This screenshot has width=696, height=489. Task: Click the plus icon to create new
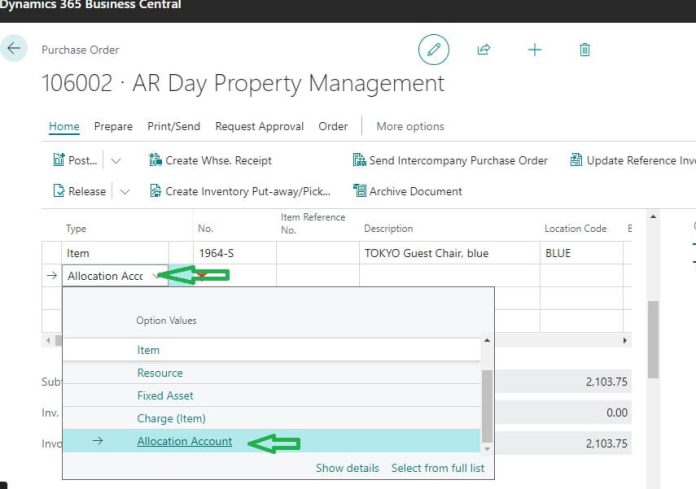coord(534,49)
